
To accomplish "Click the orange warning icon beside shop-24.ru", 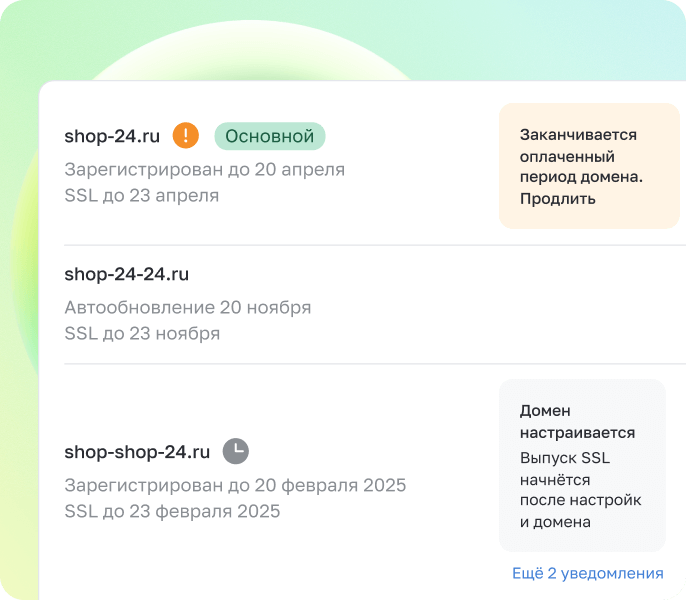I will 186,136.
